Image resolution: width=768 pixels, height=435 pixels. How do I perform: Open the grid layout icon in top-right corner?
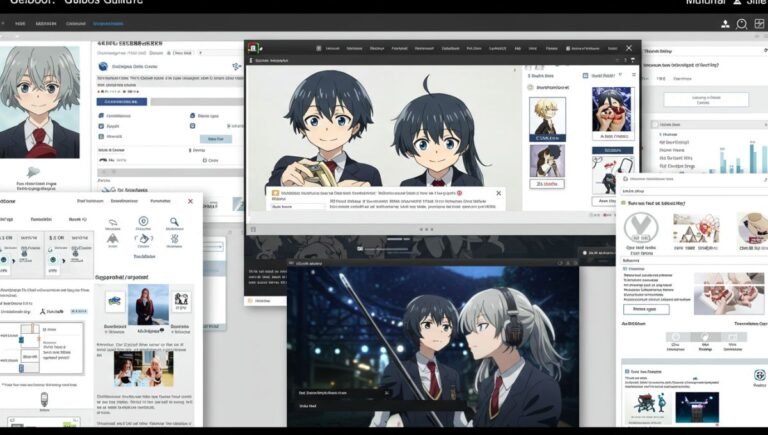pos(759,24)
